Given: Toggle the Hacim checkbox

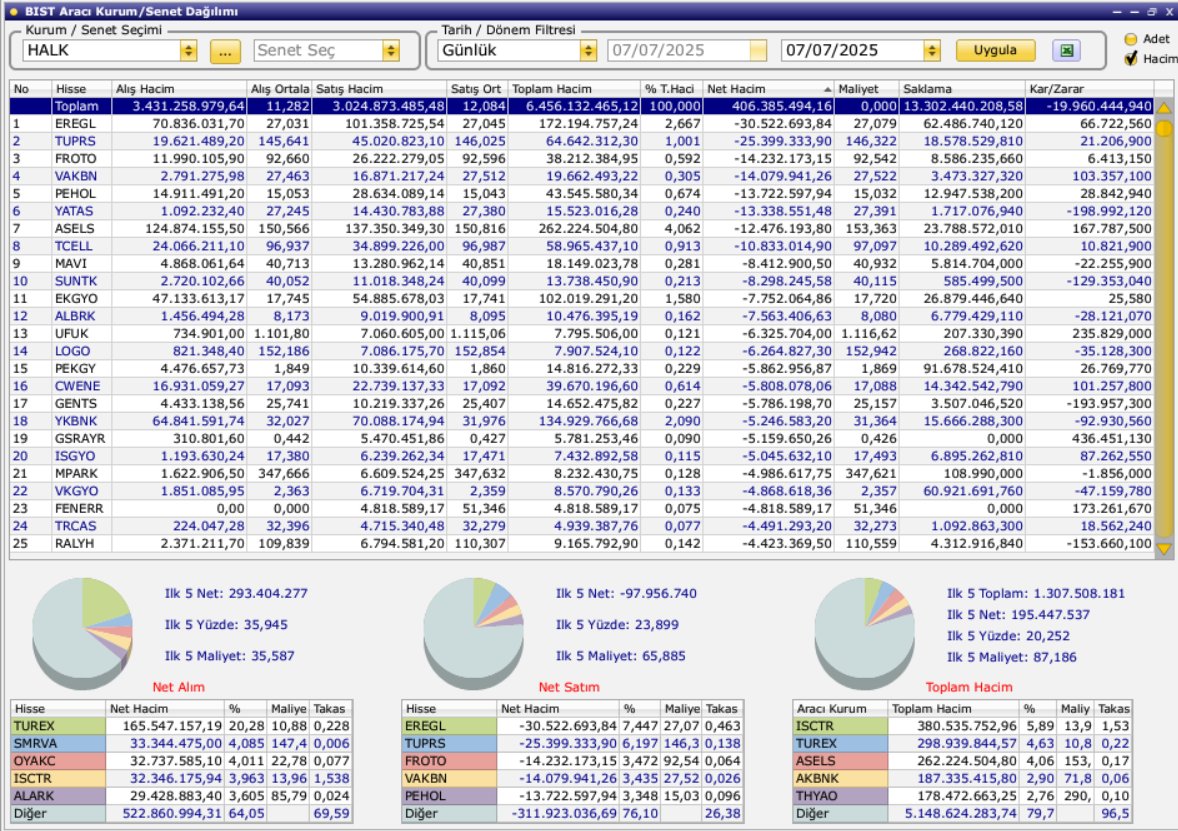Looking at the screenshot, I should click(x=1131, y=58).
